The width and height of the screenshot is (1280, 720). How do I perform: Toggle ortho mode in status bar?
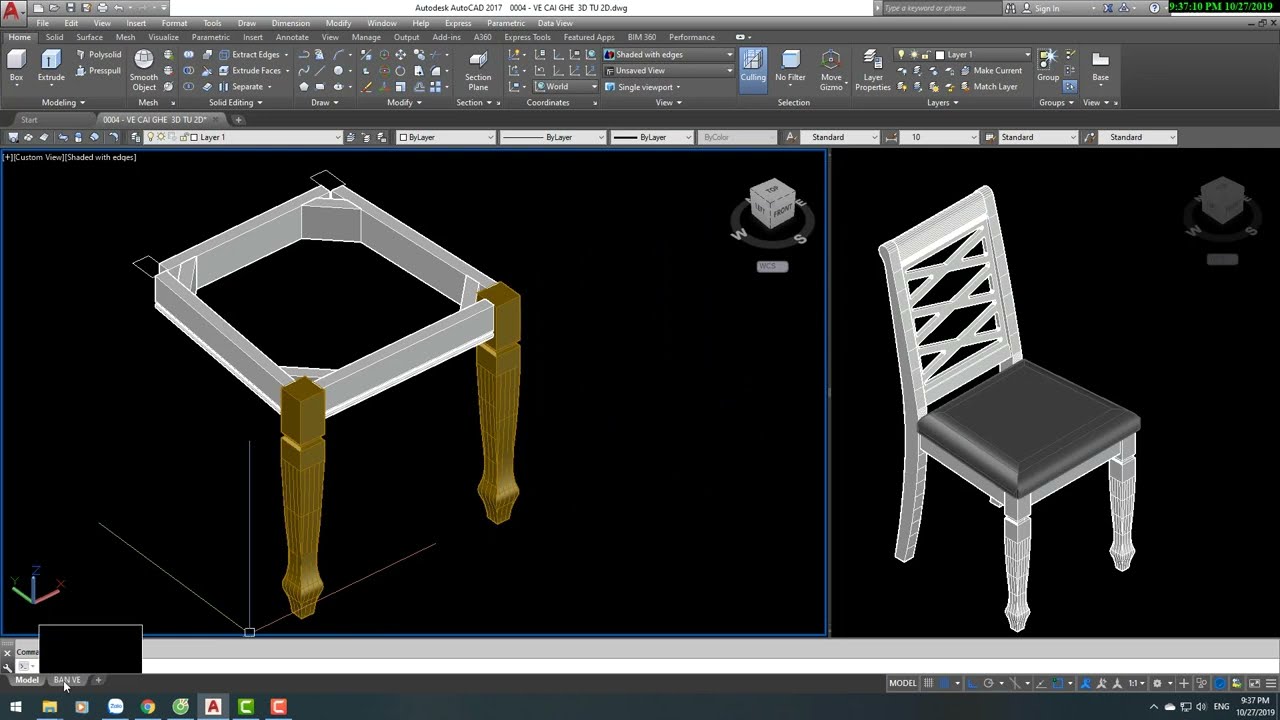coord(970,683)
